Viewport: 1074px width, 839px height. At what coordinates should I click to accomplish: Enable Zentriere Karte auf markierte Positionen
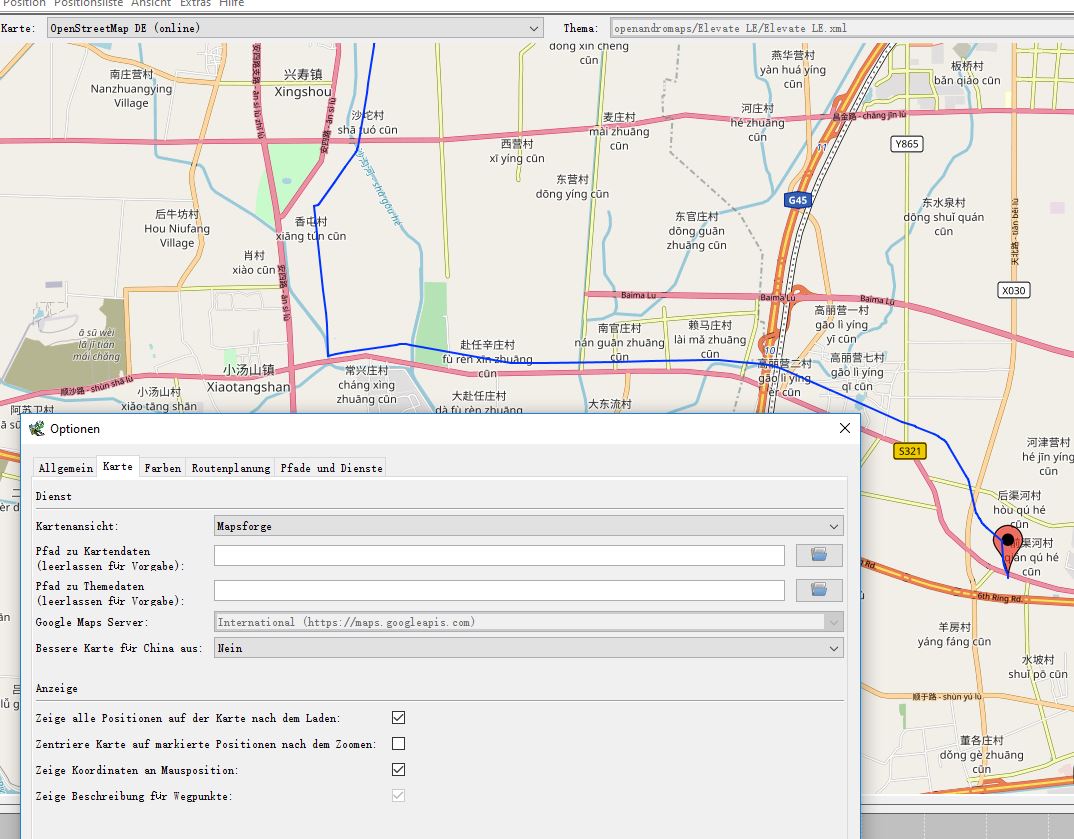[x=398, y=744]
